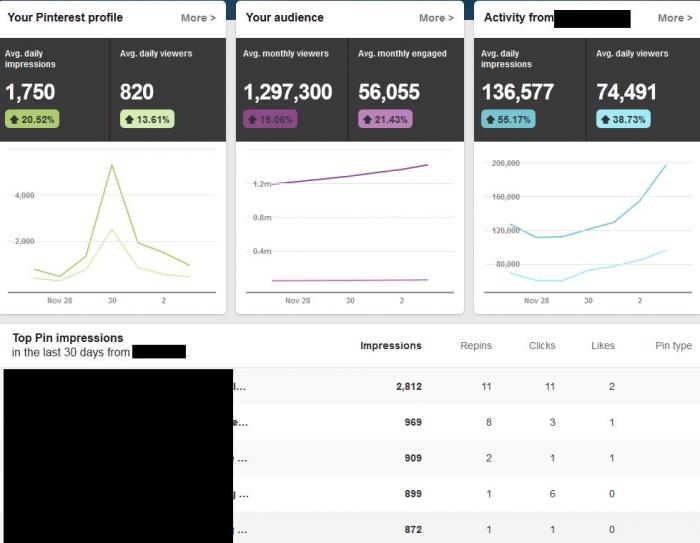
Task: Sort the table by Likes column
Action: pyautogui.click(x=603, y=346)
